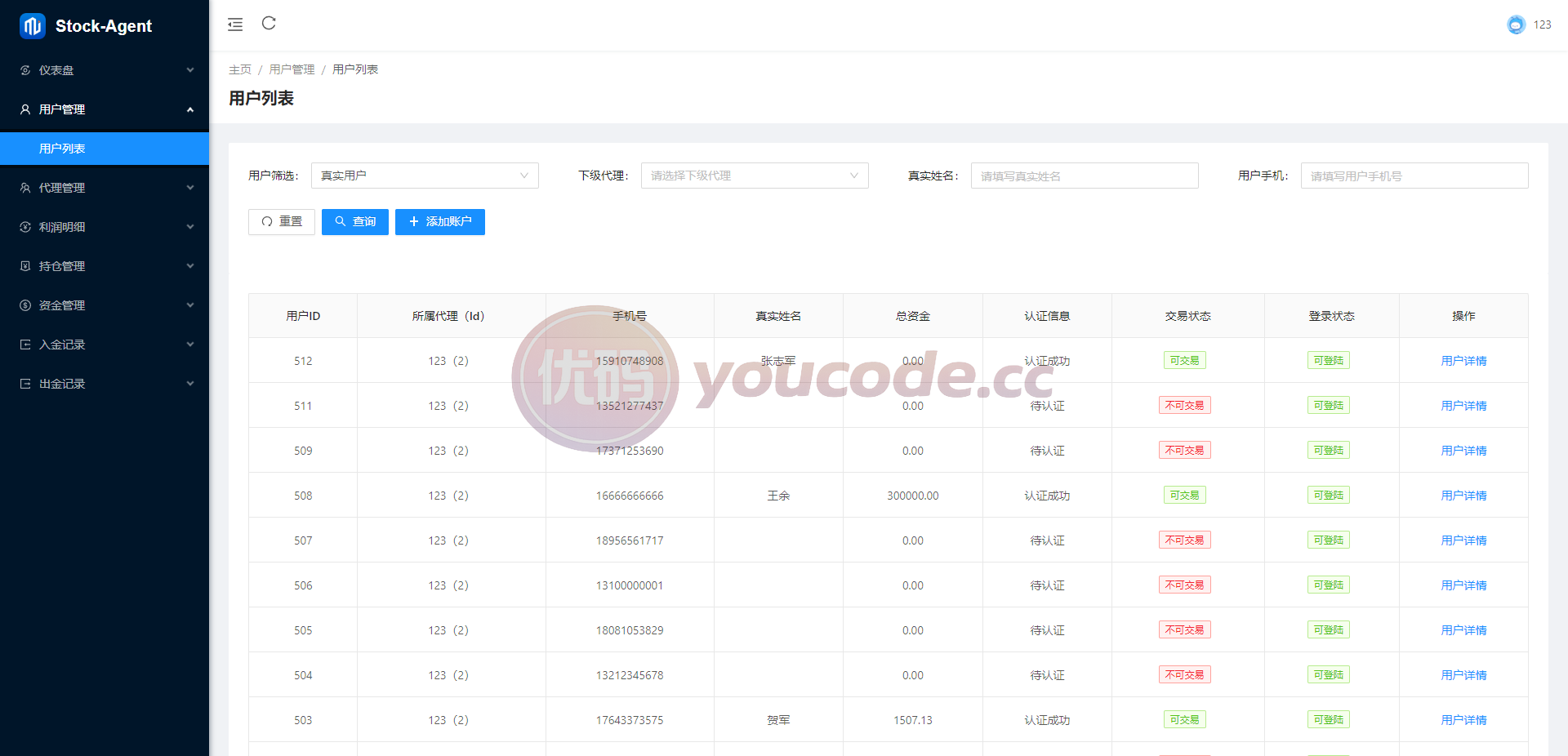Image resolution: width=1568 pixels, height=756 pixels.
Task: Click the 添加账户 button
Action: point(440,222)
